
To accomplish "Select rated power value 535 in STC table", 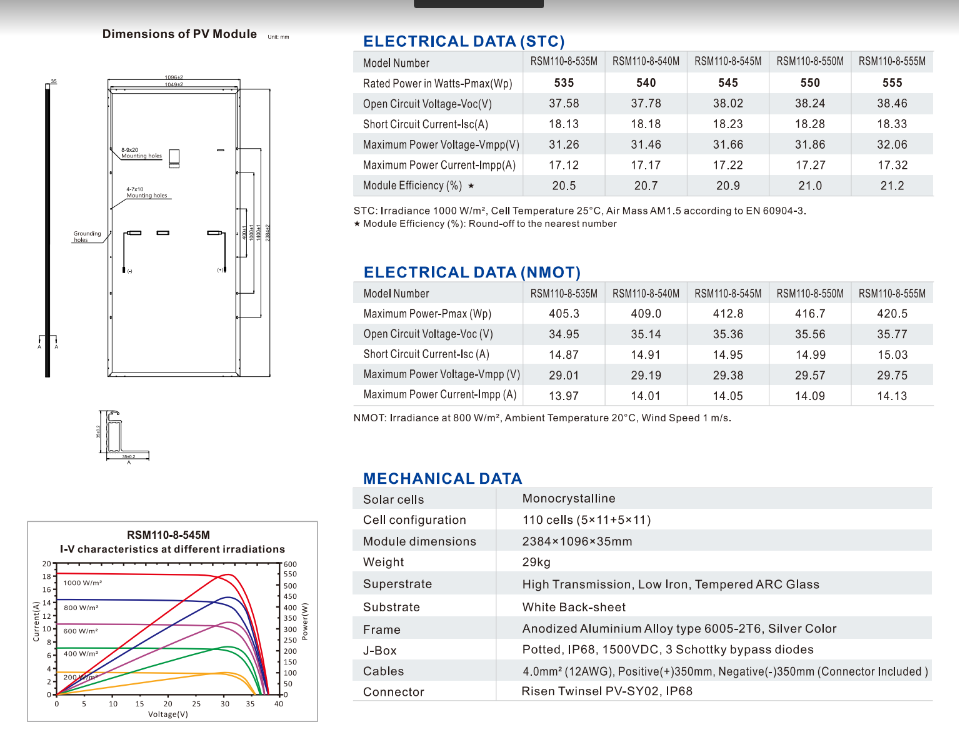I will click(564, 83).
